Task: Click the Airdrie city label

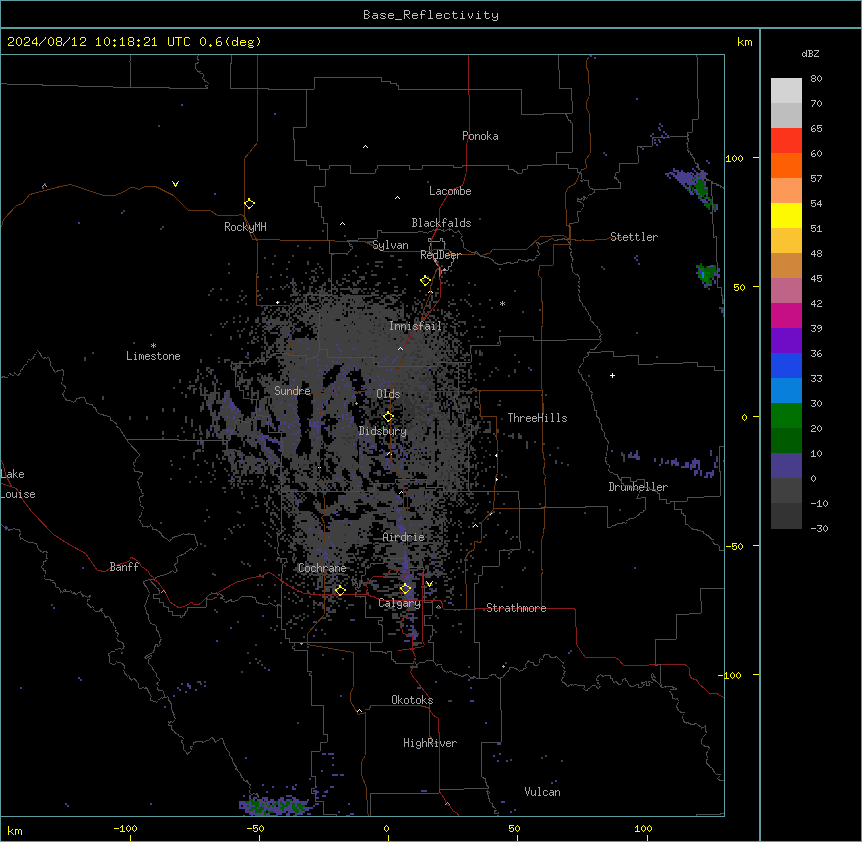Action: (404, 537)
